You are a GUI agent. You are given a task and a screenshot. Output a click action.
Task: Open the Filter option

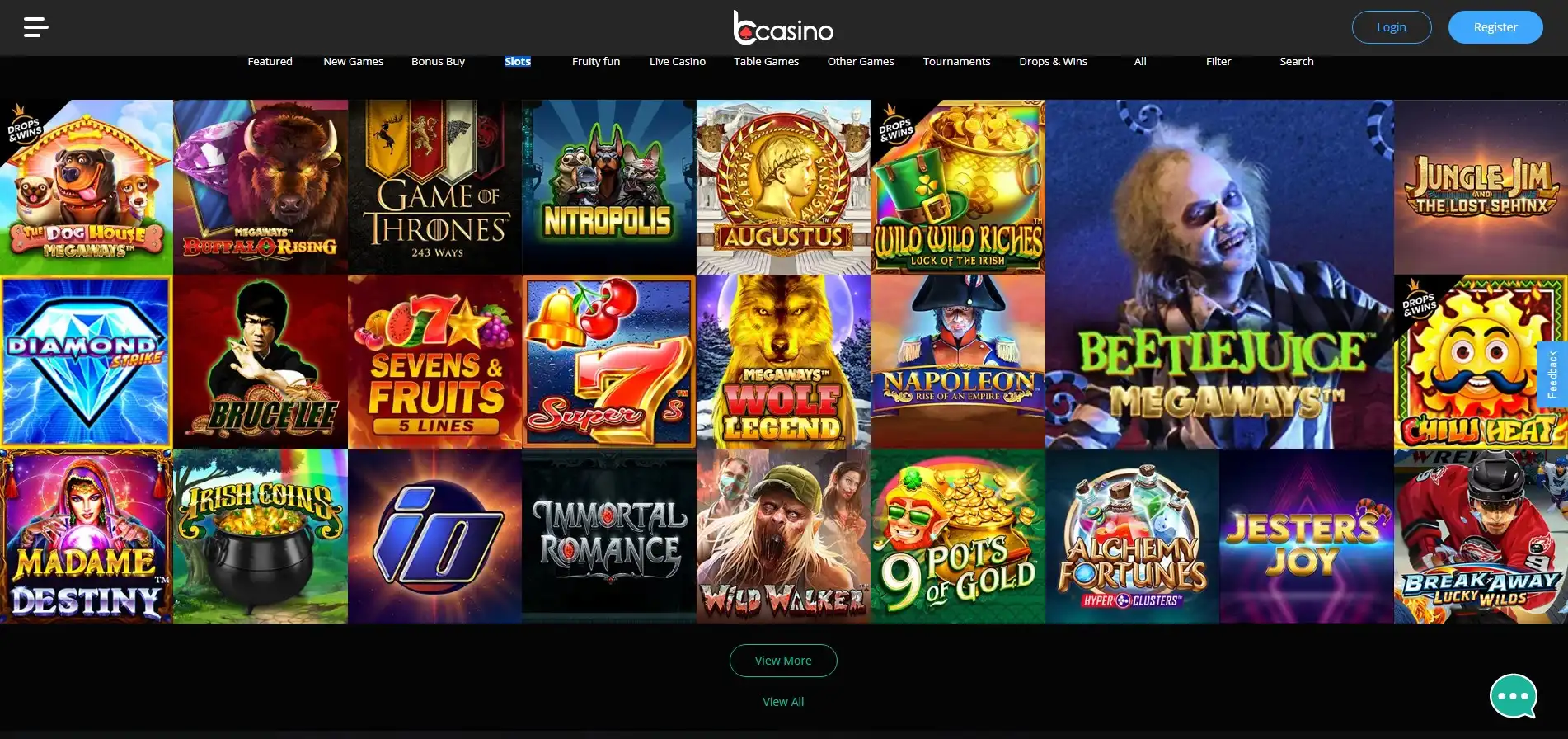tap(1218, 61)
